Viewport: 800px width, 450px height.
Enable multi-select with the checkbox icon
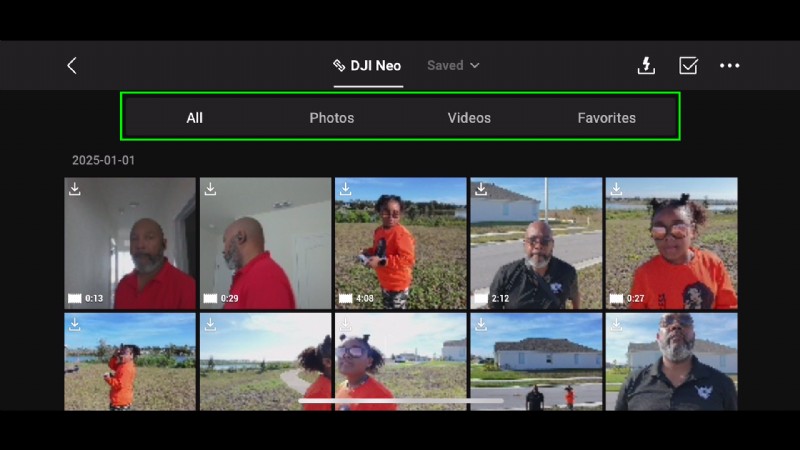click(688, 65)
